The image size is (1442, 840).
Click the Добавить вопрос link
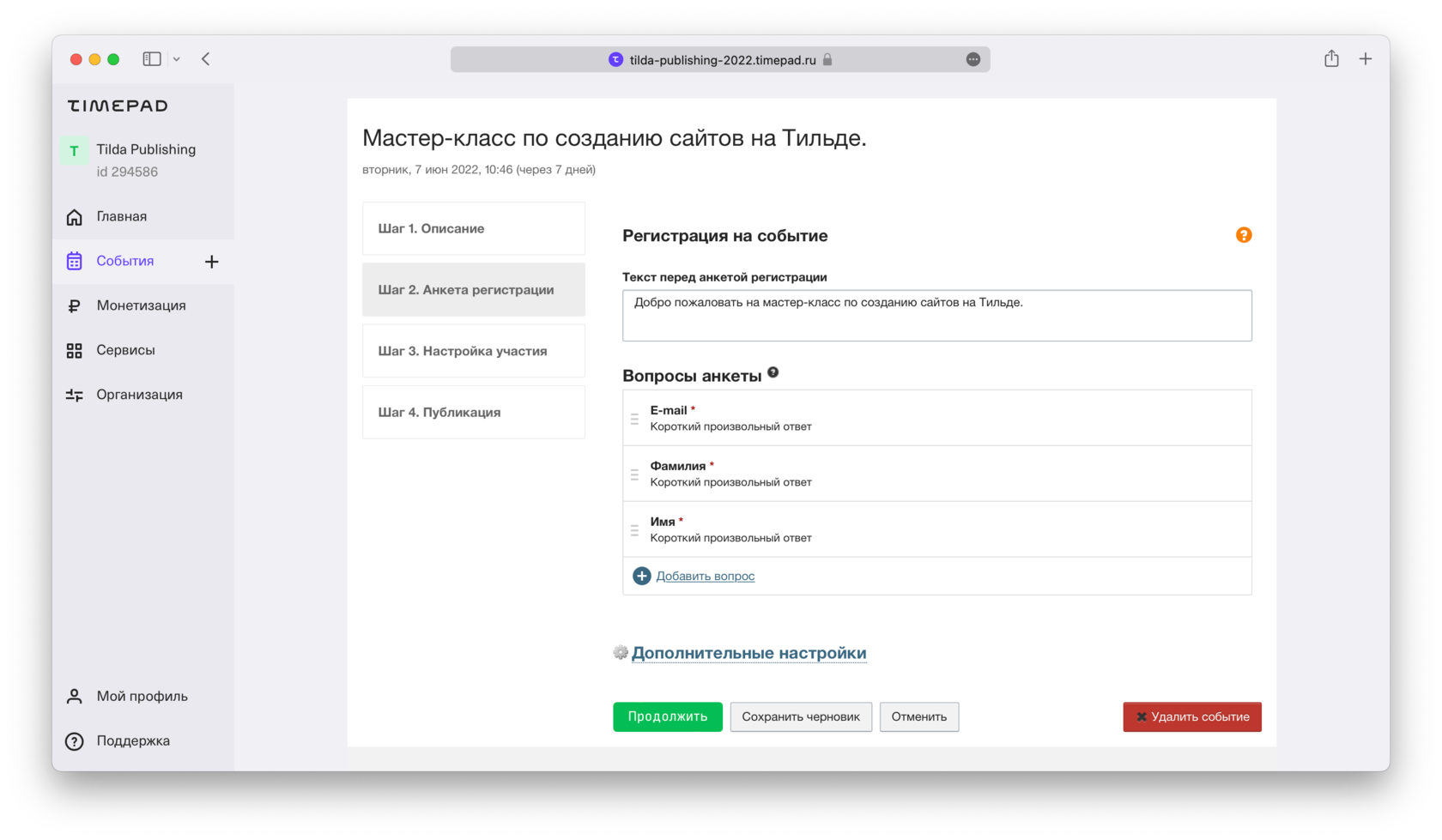(x=706, y=576)
